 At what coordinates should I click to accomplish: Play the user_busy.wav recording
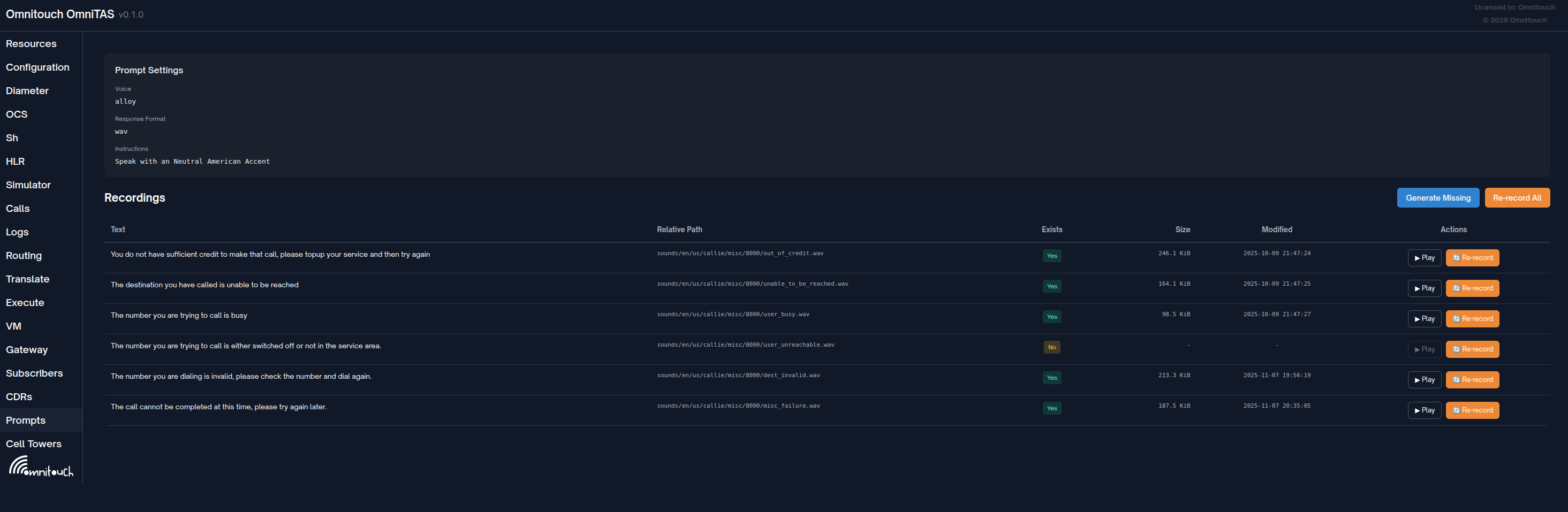point(1424,319)
